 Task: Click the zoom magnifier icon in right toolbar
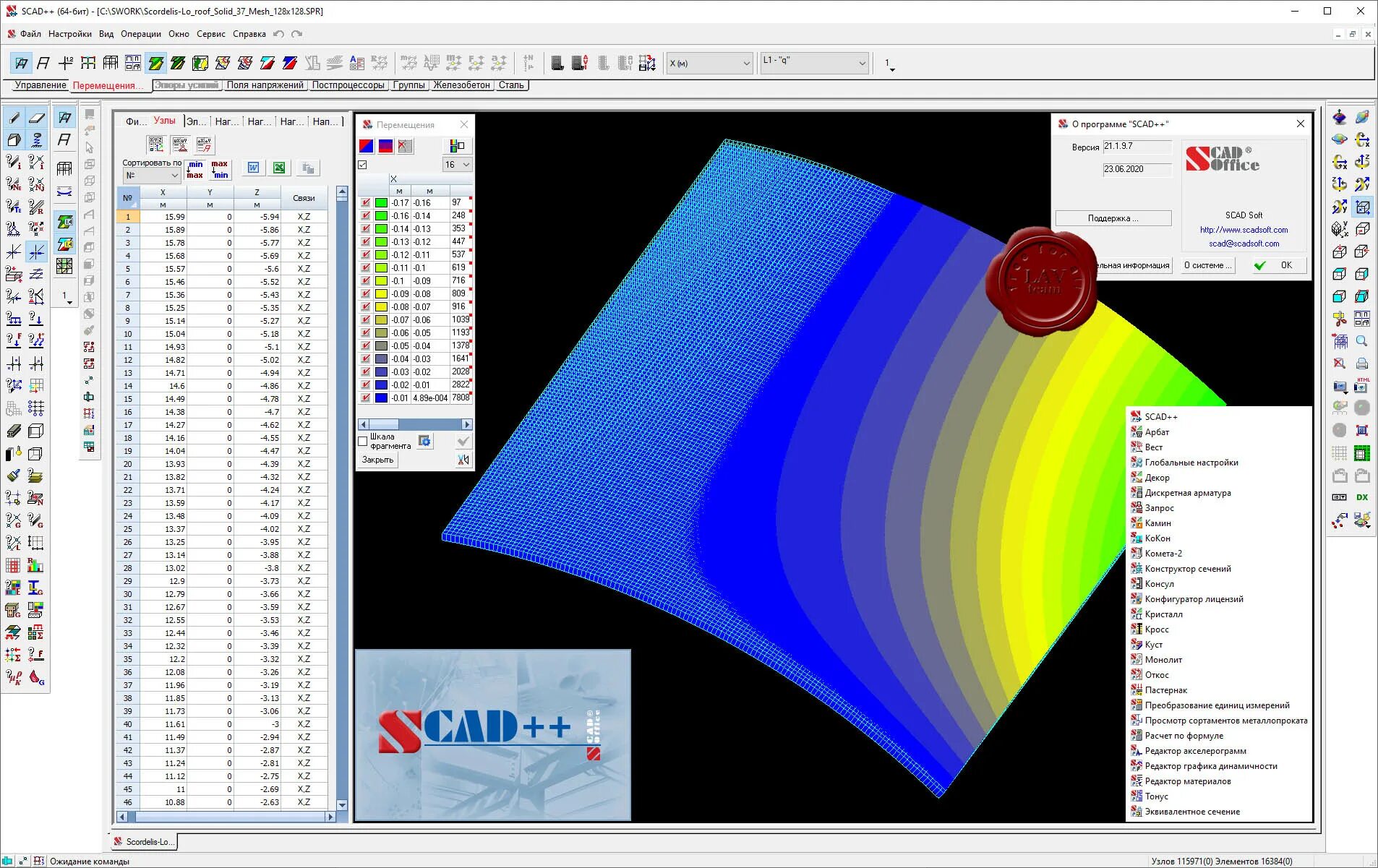[1362, 341]
